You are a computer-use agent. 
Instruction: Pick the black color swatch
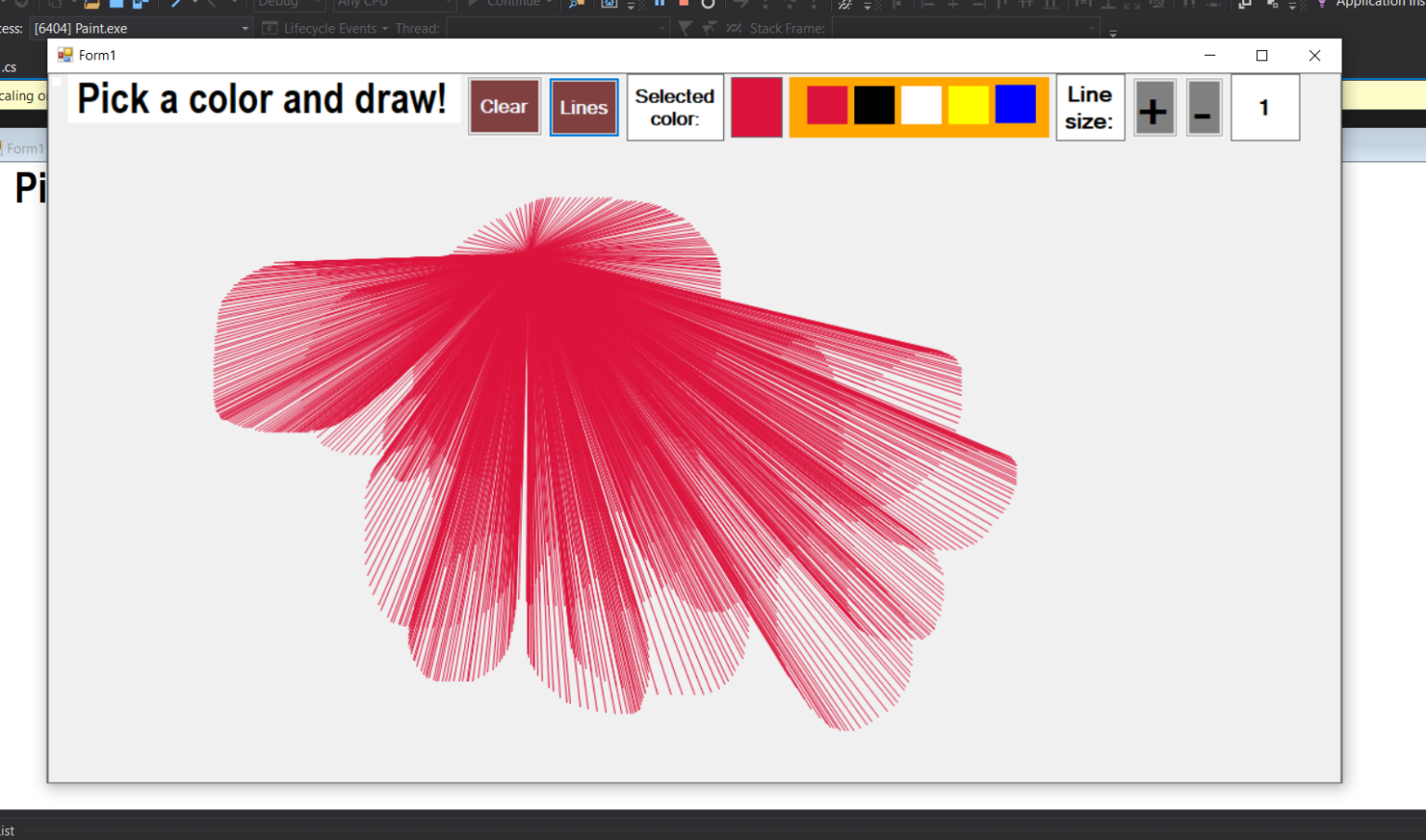[x=874, y=105]
